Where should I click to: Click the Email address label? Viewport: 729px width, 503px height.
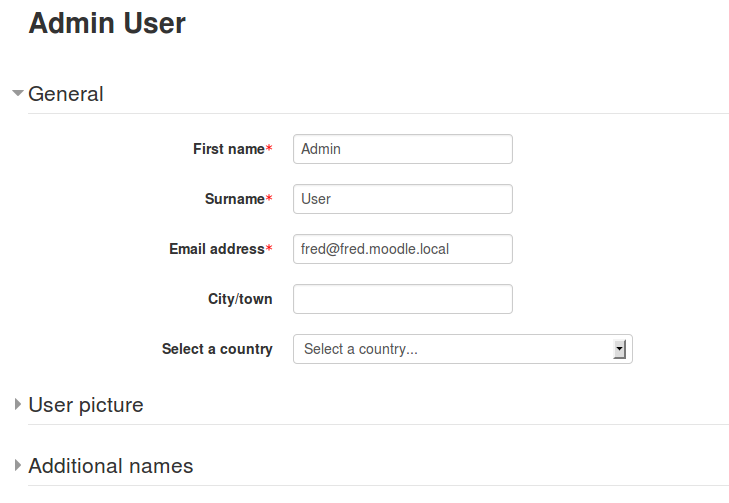tap(217, 249)
